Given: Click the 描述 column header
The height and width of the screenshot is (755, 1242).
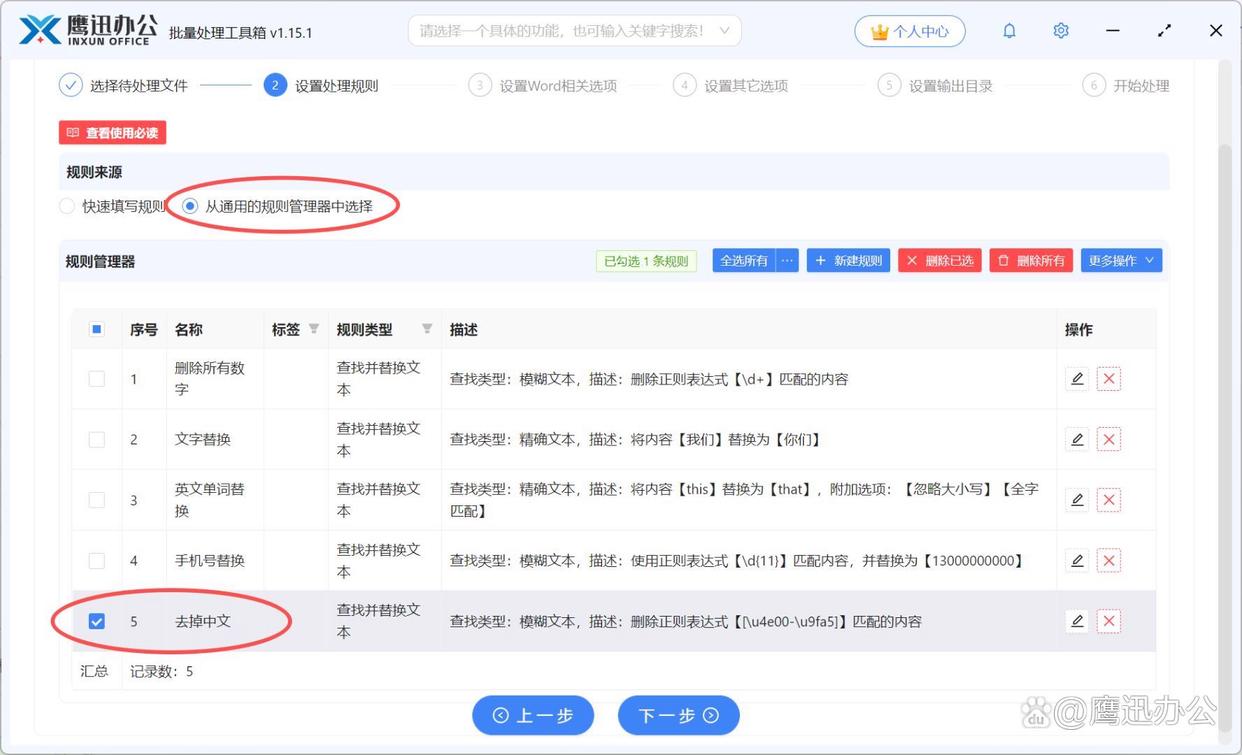Looking at the screenshot, I should [464, 329].
